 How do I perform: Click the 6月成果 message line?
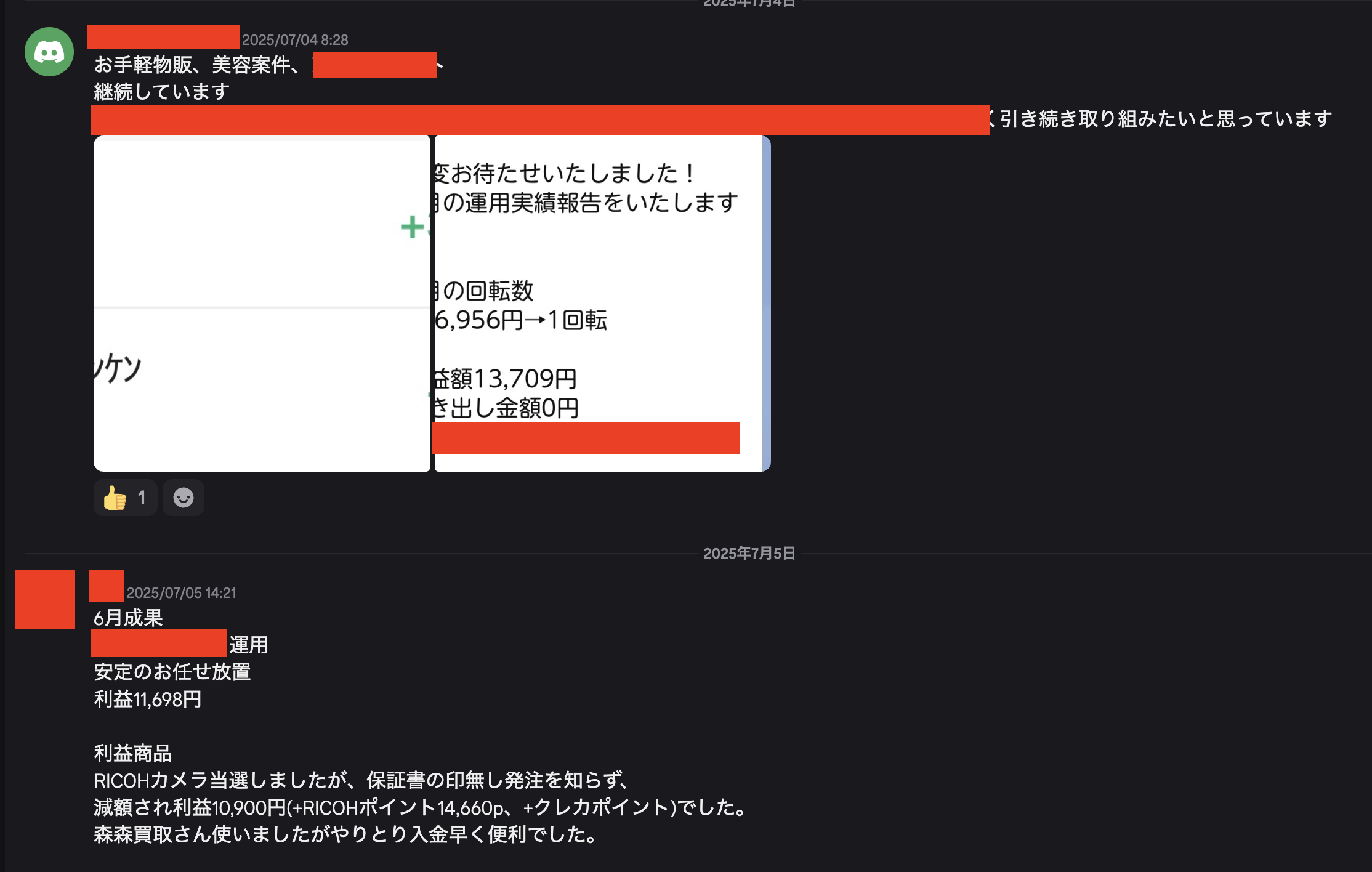coord(128,618)
